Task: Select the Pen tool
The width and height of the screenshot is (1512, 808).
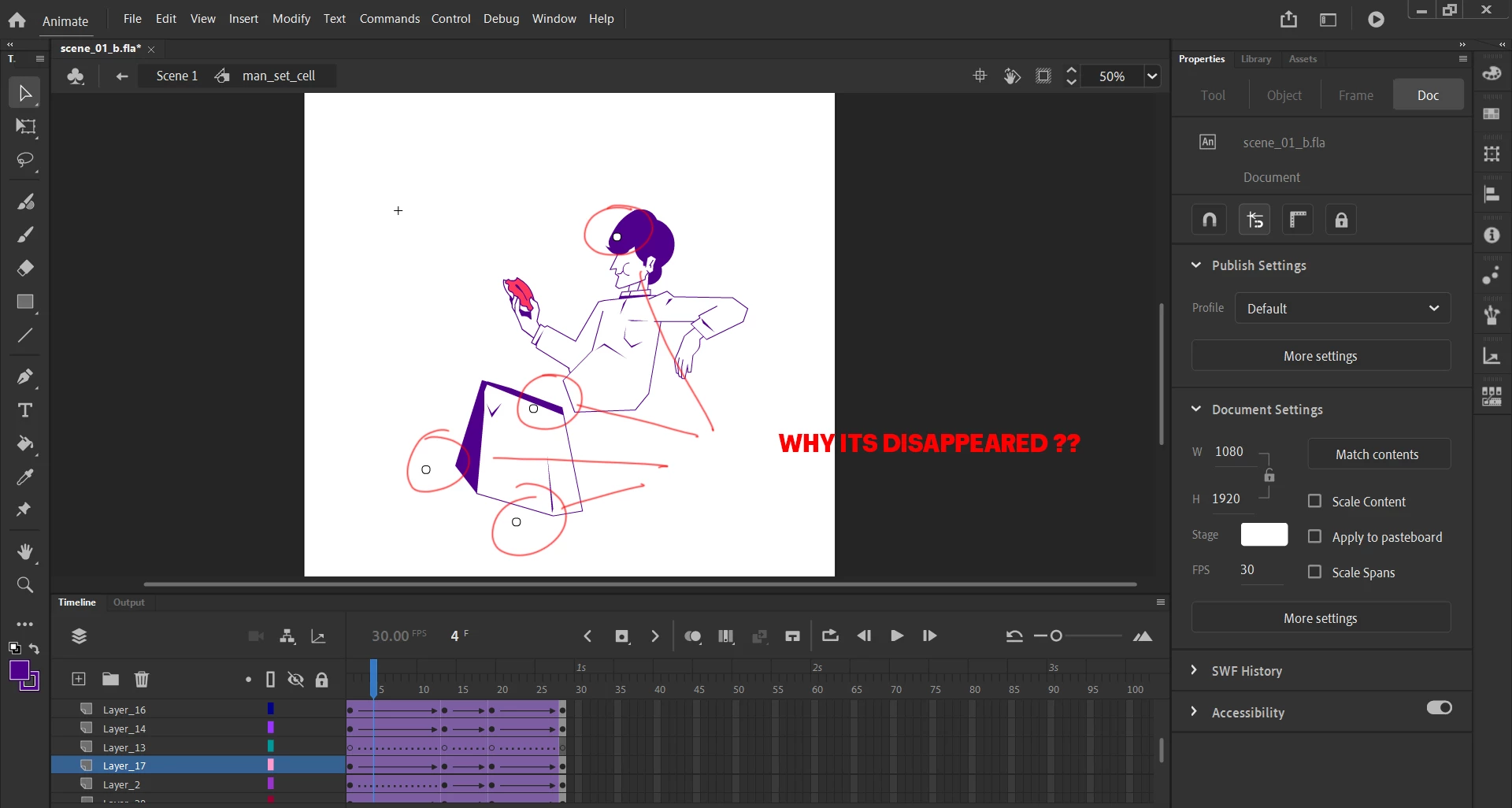Action: 25,376
